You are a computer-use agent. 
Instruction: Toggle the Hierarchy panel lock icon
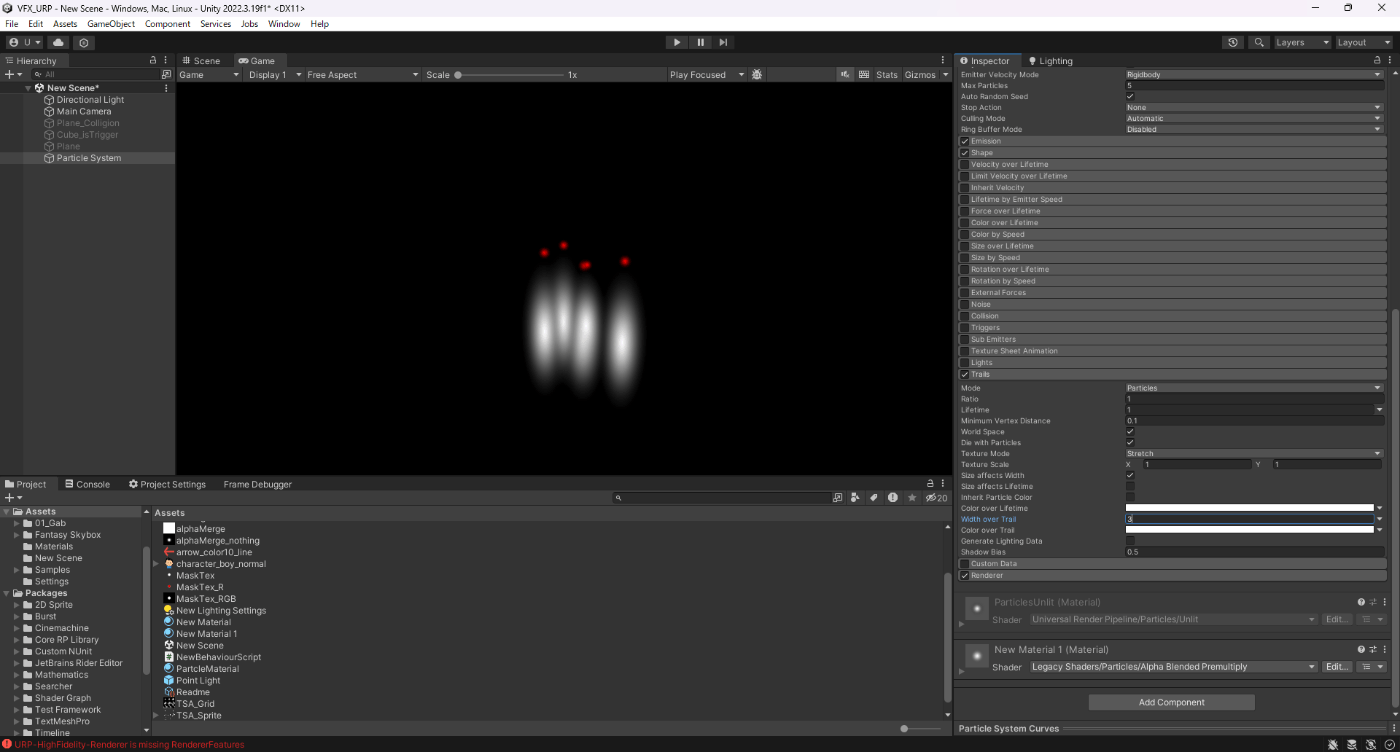[x=153, y=60]
